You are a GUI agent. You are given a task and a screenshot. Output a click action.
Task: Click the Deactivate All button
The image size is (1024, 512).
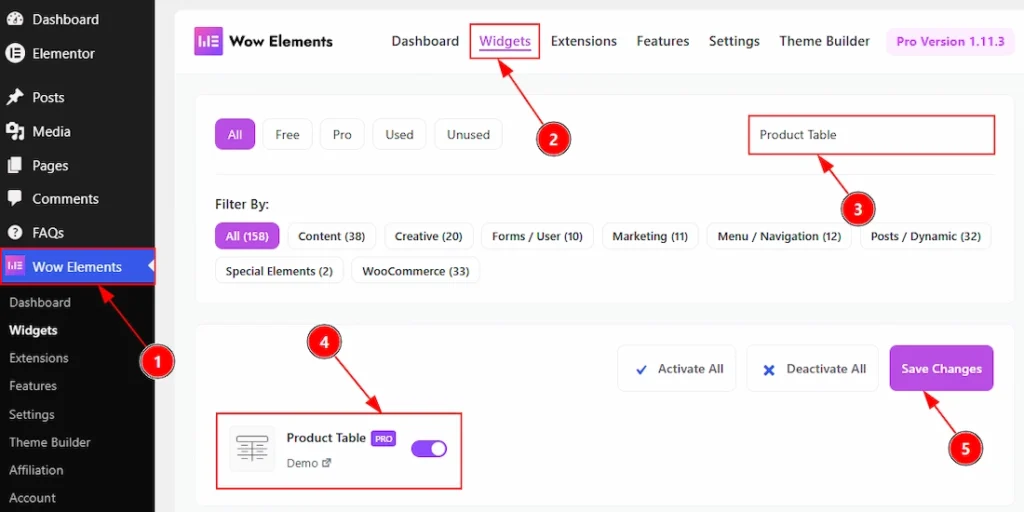813,369
